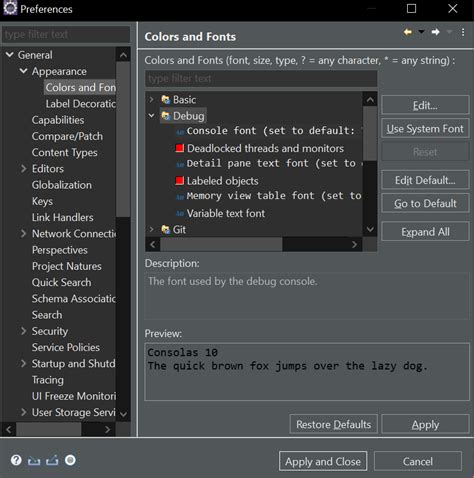Select Colors and Fonts in sidebar tree
The image size is (474, 478).
tap(80, 87)
